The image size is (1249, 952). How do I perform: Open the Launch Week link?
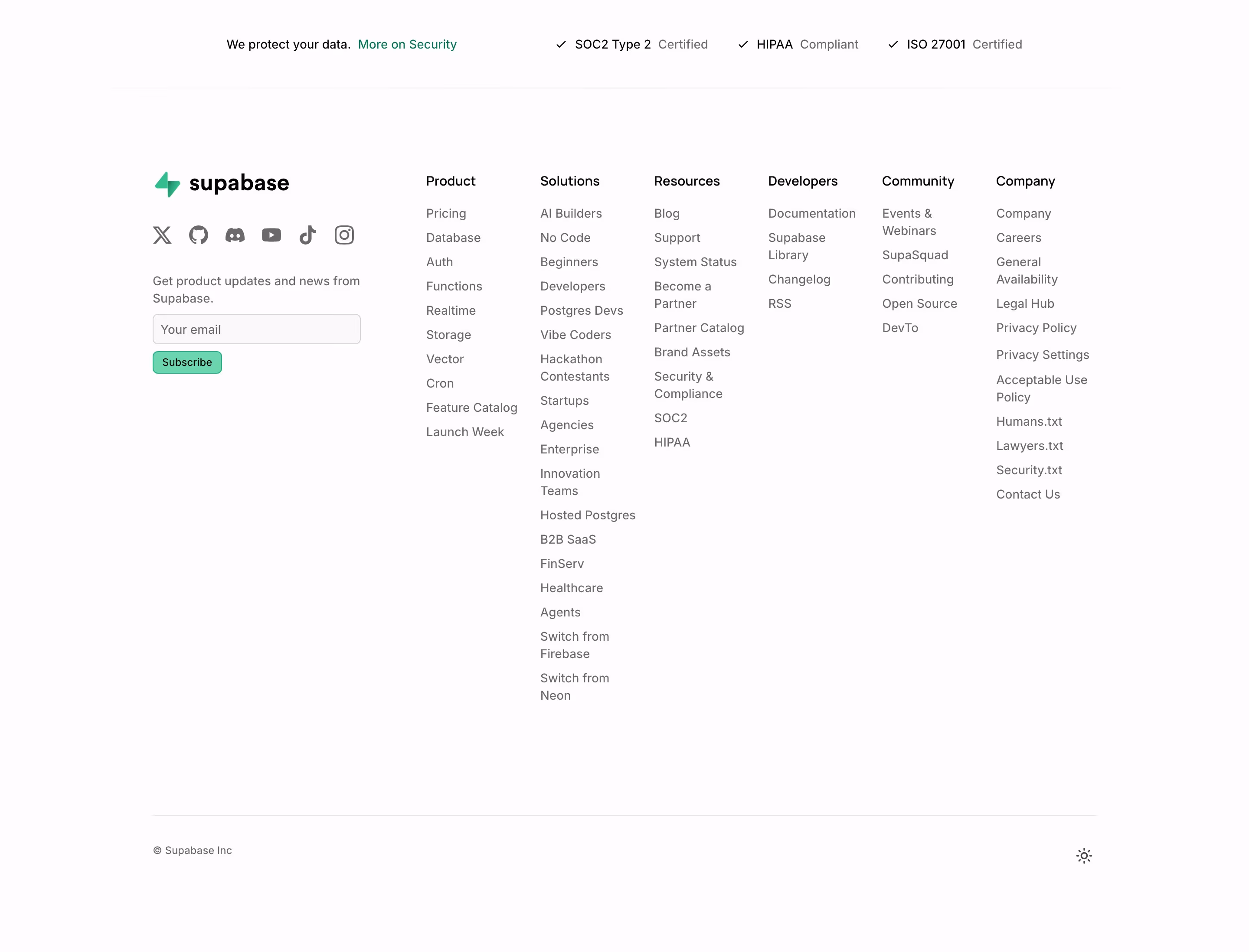pyautogui.click(x=465, y=432)
